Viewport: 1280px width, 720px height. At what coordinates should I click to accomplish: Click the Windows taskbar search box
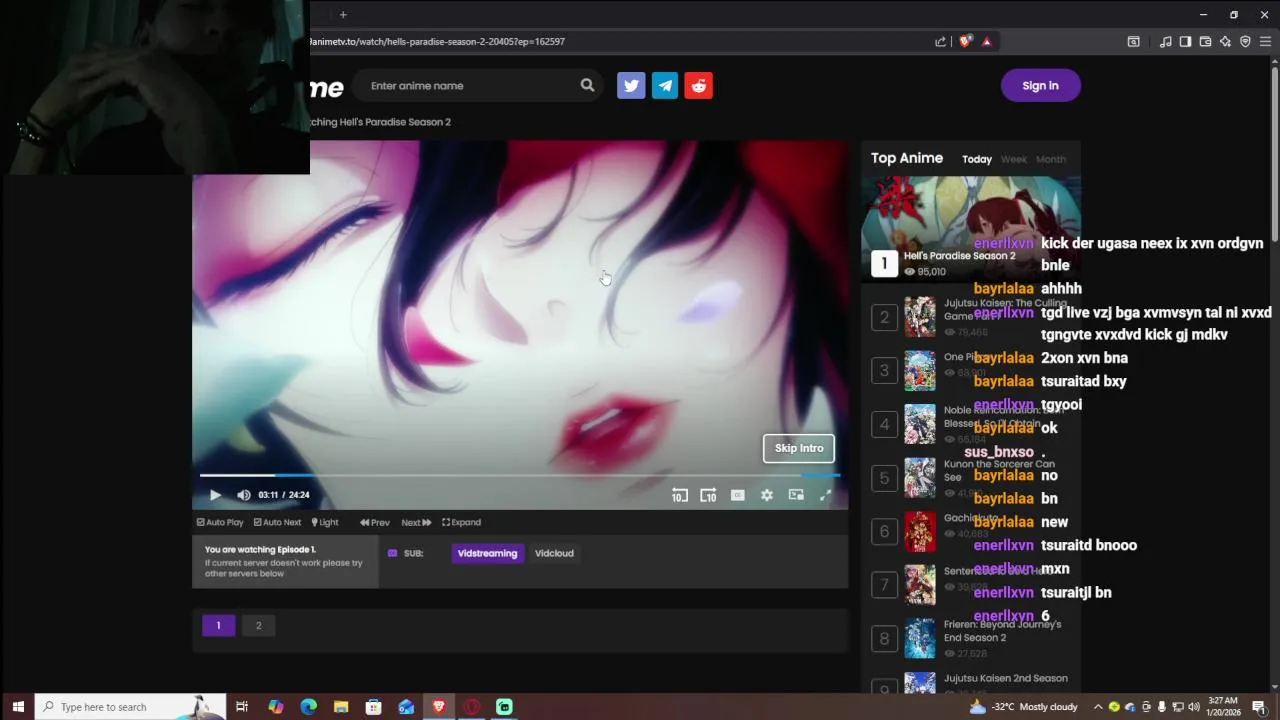[130, 707]
